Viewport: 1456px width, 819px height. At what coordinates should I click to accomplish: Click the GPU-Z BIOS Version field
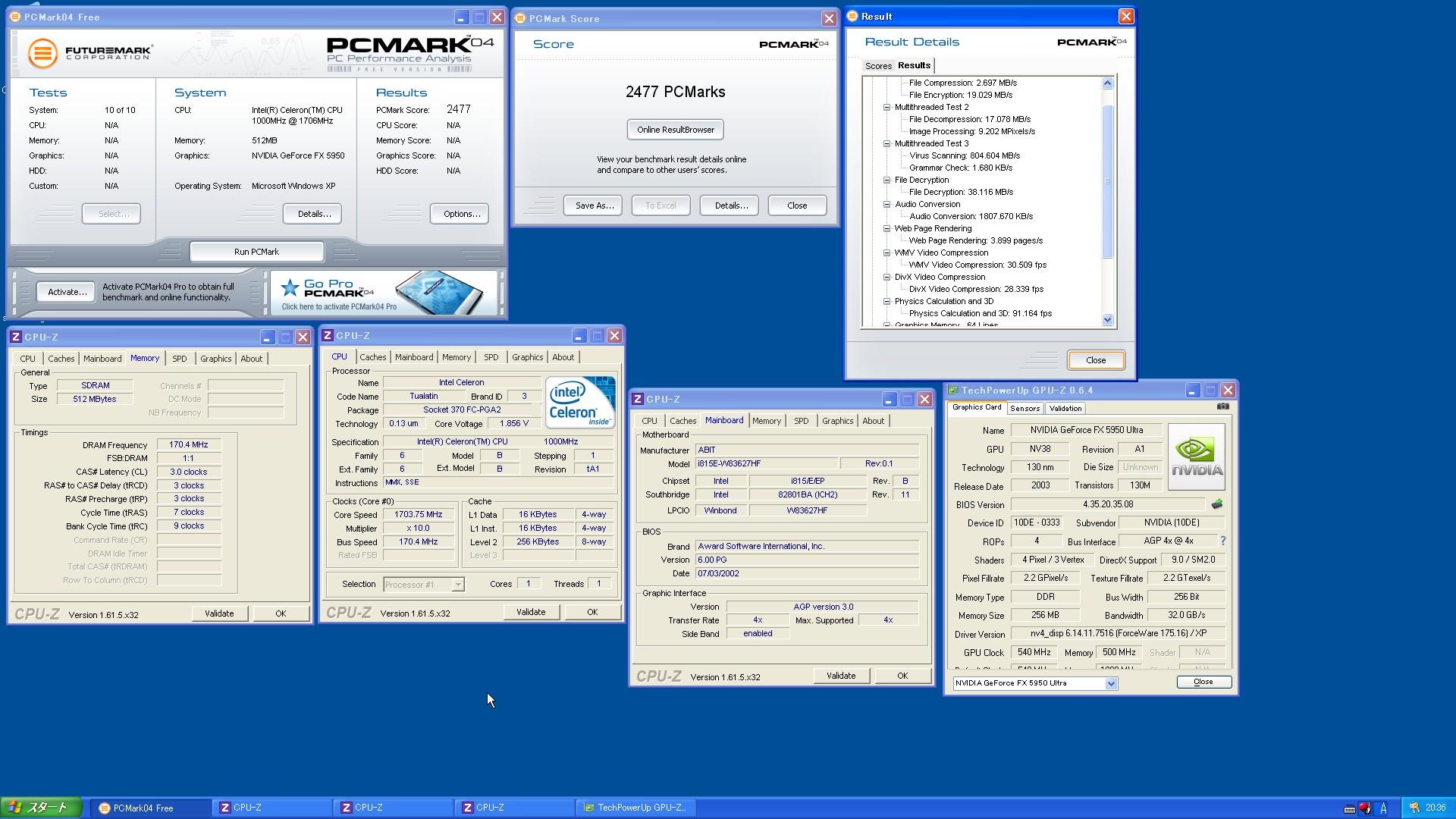[1108, 504]
